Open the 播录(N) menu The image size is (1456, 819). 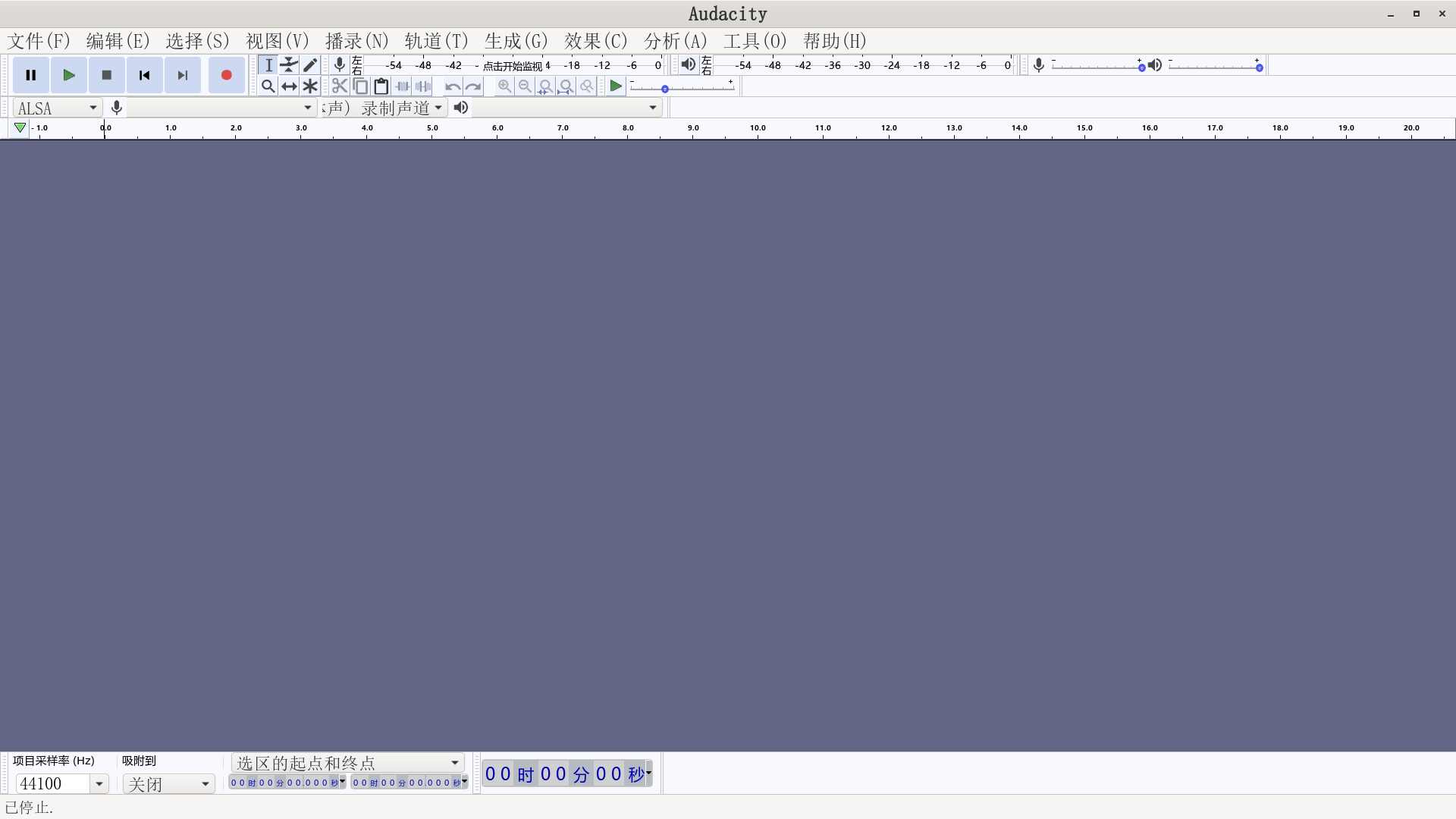pos(357,41)
